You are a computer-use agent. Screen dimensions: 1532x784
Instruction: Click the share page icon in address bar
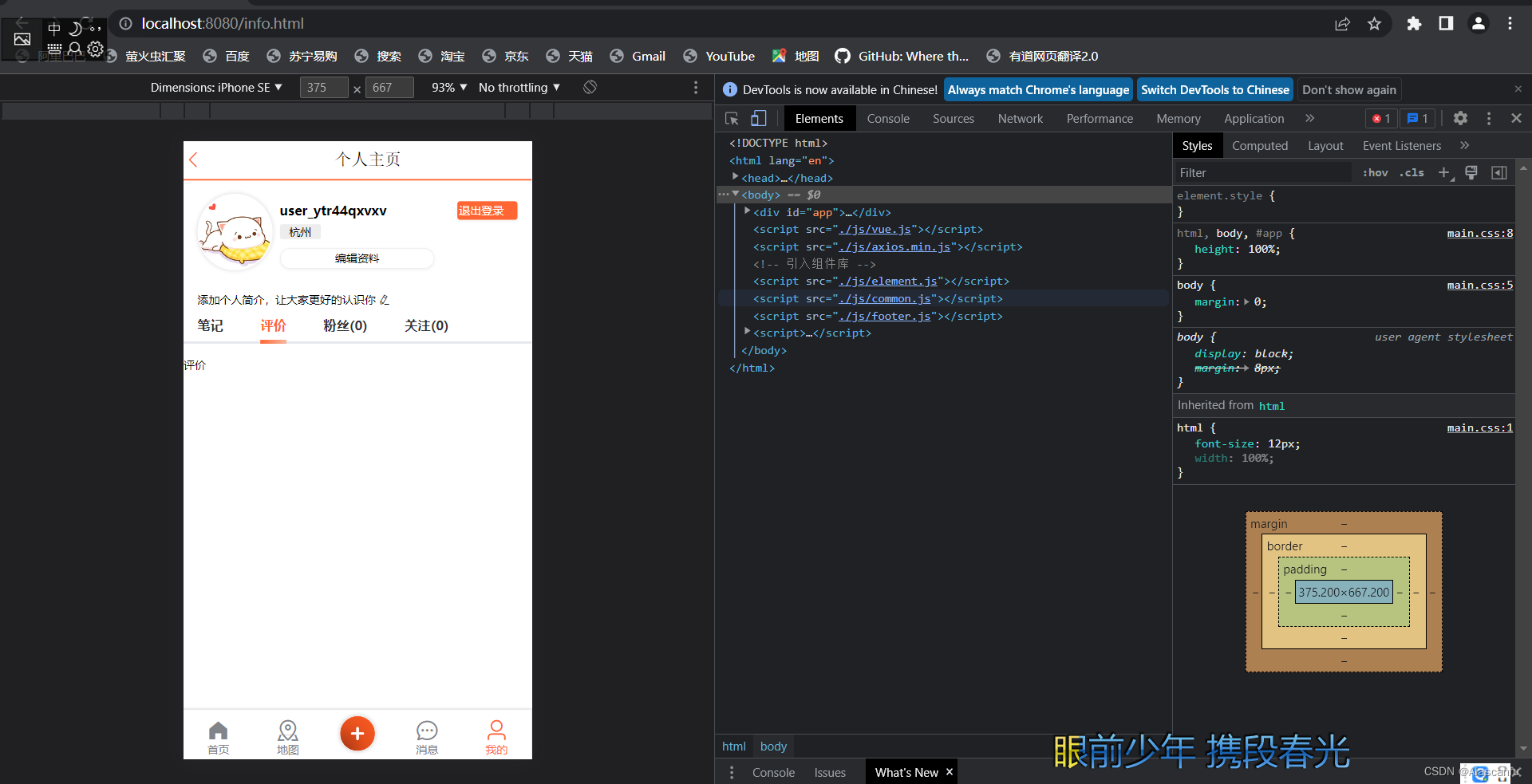tap(1342, 24)
